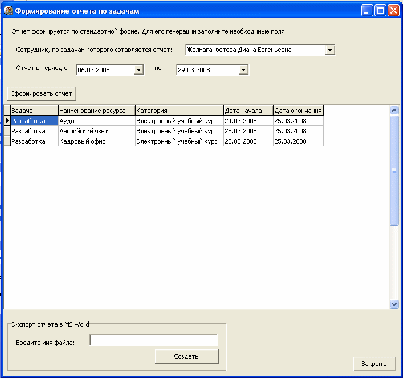Select the Кадровый офис resource cell

pyautogui.click(x=97, y=141)
